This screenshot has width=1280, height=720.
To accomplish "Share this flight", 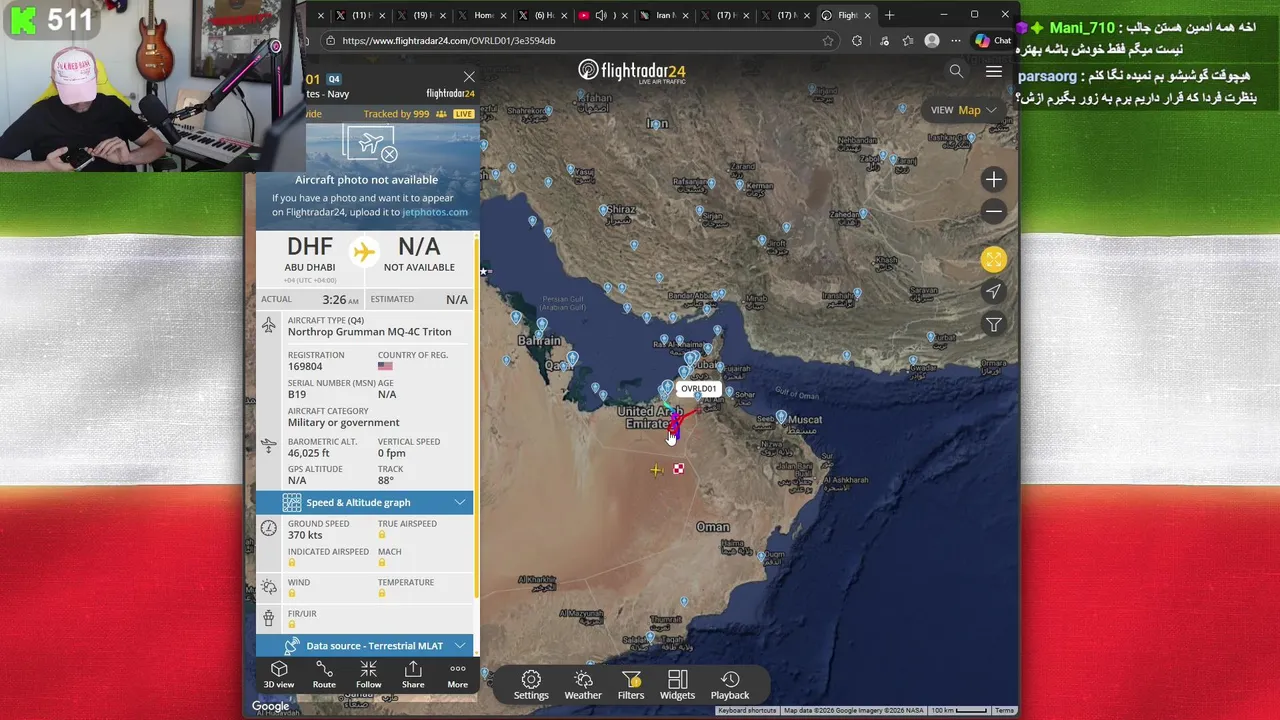I will click(x=413, y=675).
